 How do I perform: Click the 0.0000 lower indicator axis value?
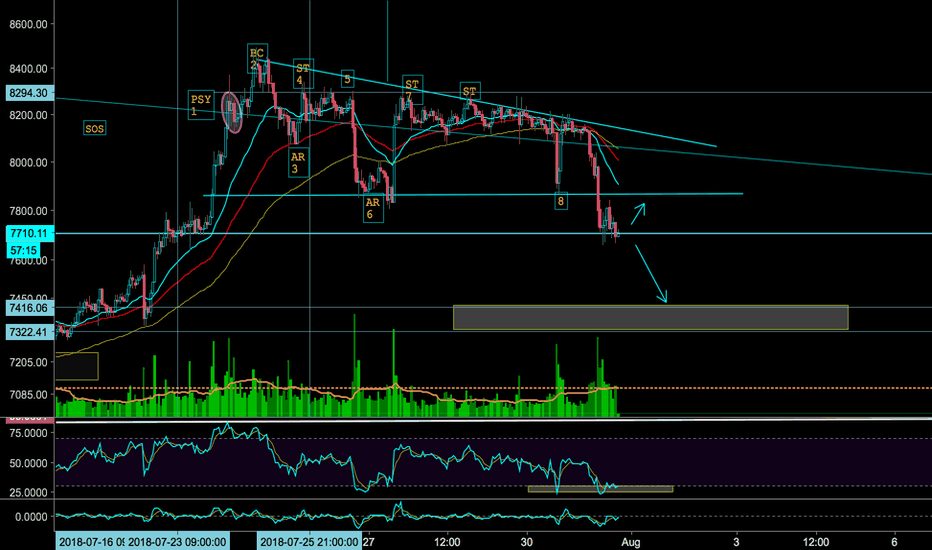point(32,517)
